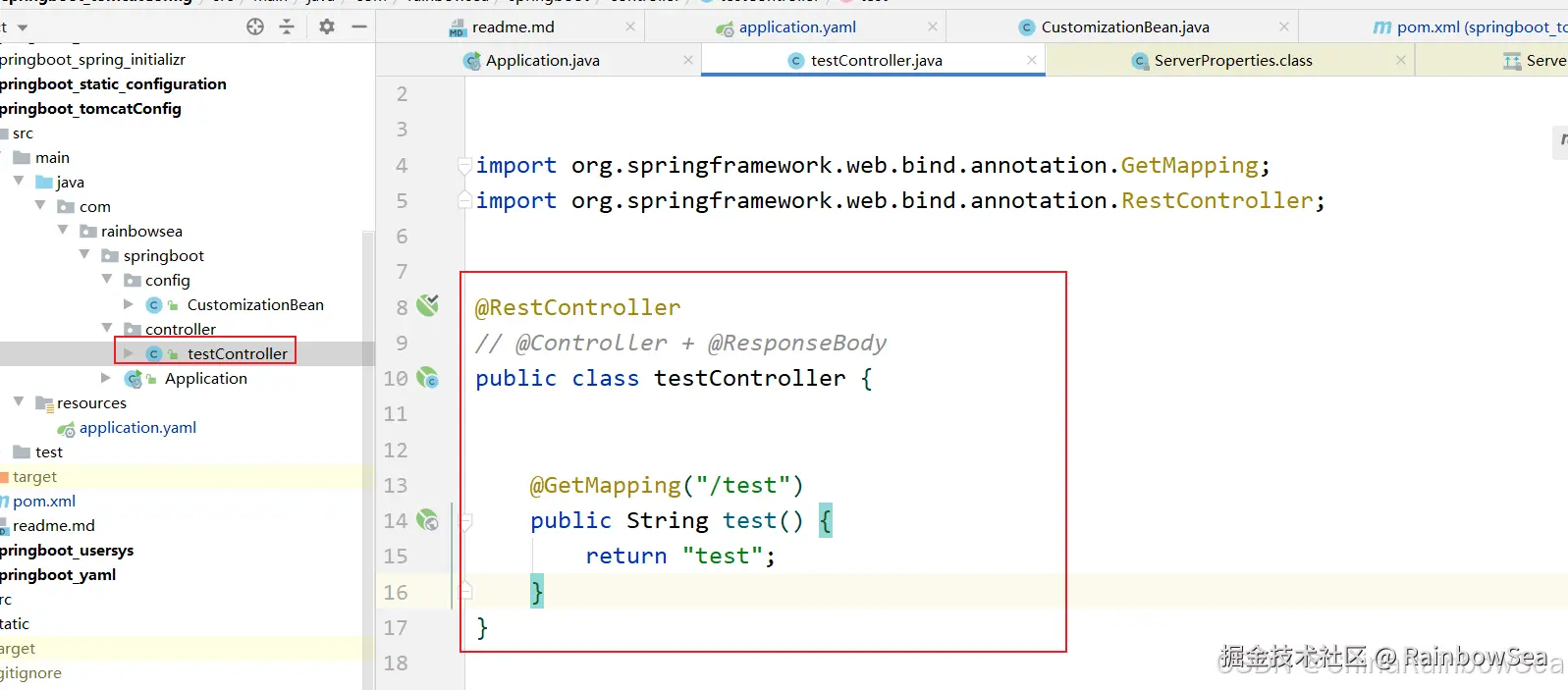The image size is (1568, 690).
Task: Open the CustomizationBean.java editor tab
Action: [x=1124, y=27]
